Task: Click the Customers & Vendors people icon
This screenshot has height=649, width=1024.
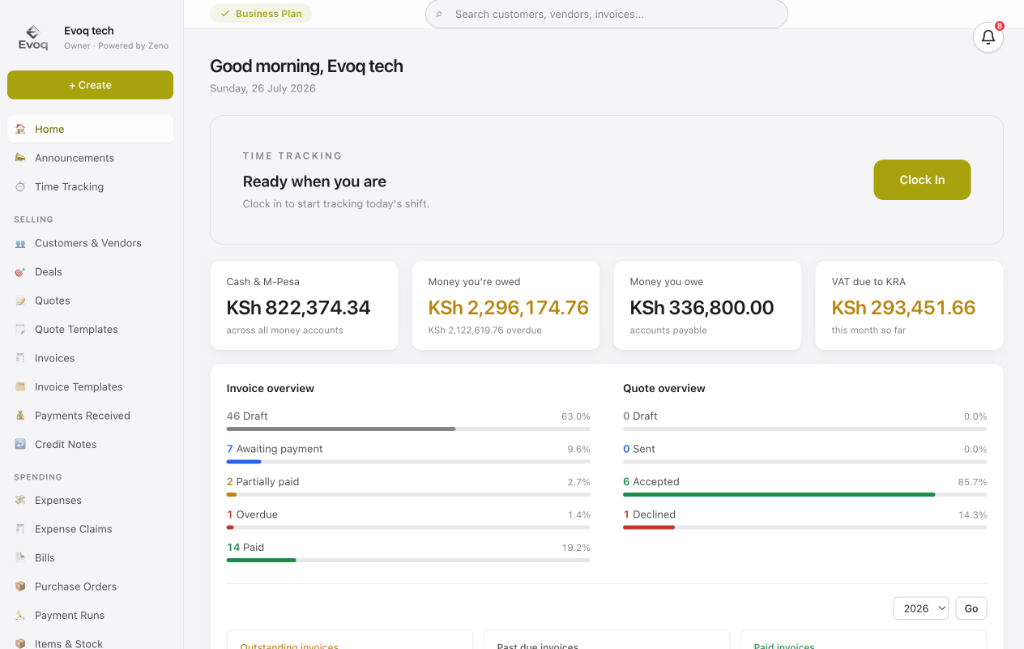Action: (20, 243)
